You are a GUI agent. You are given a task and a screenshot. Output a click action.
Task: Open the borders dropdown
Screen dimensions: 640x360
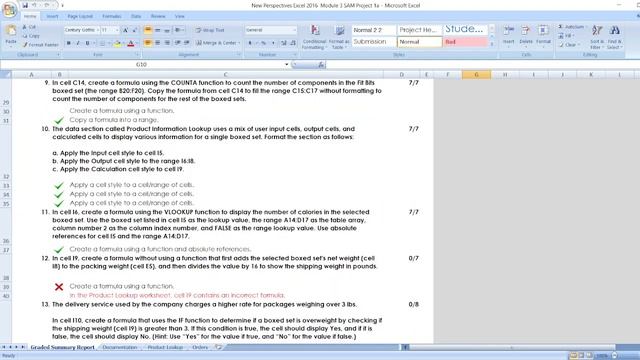click(x=109, y=43)
